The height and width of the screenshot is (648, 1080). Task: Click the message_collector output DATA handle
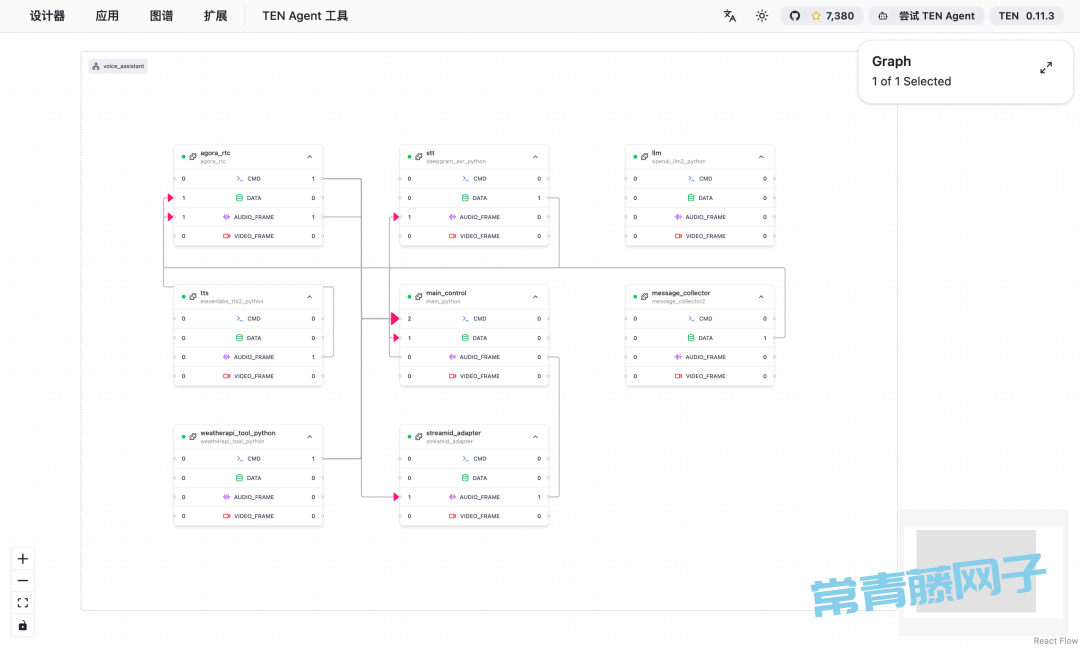pos(775,338)
